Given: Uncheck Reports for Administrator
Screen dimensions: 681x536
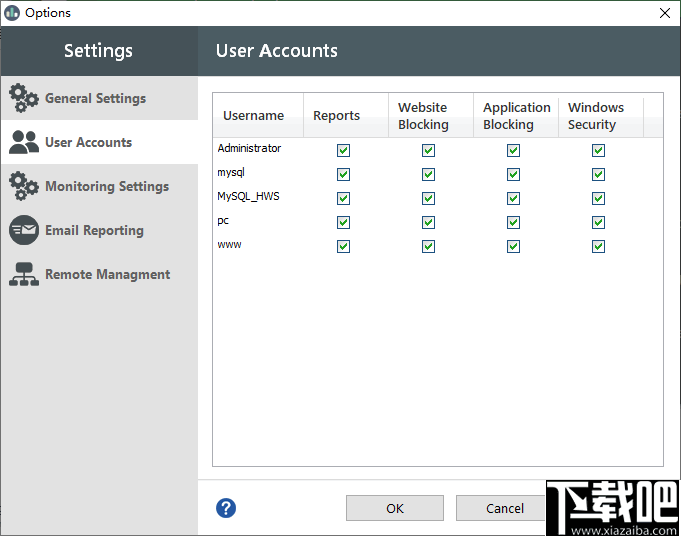Looking at the screenshot, I should (x=343, y=151).
